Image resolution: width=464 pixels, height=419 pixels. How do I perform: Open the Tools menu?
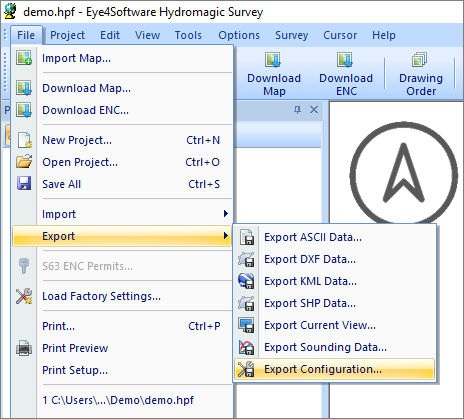coord(188,35)
